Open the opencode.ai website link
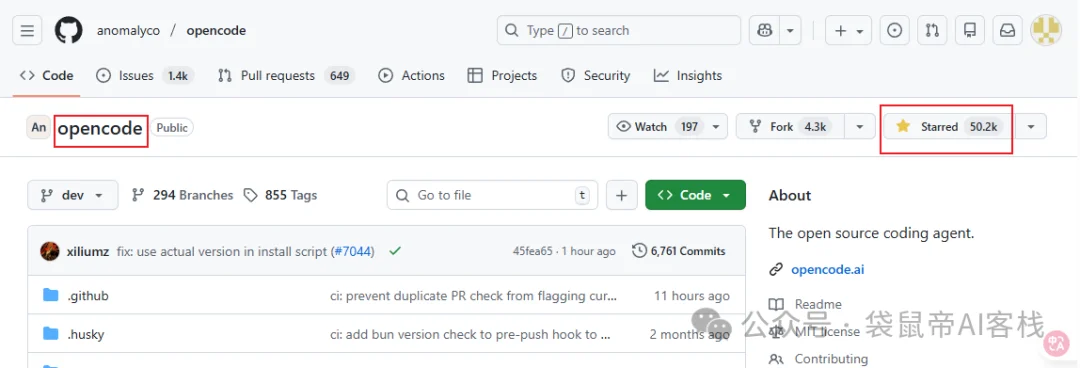This screenshot has width=1080, height=368. [827, 269]
